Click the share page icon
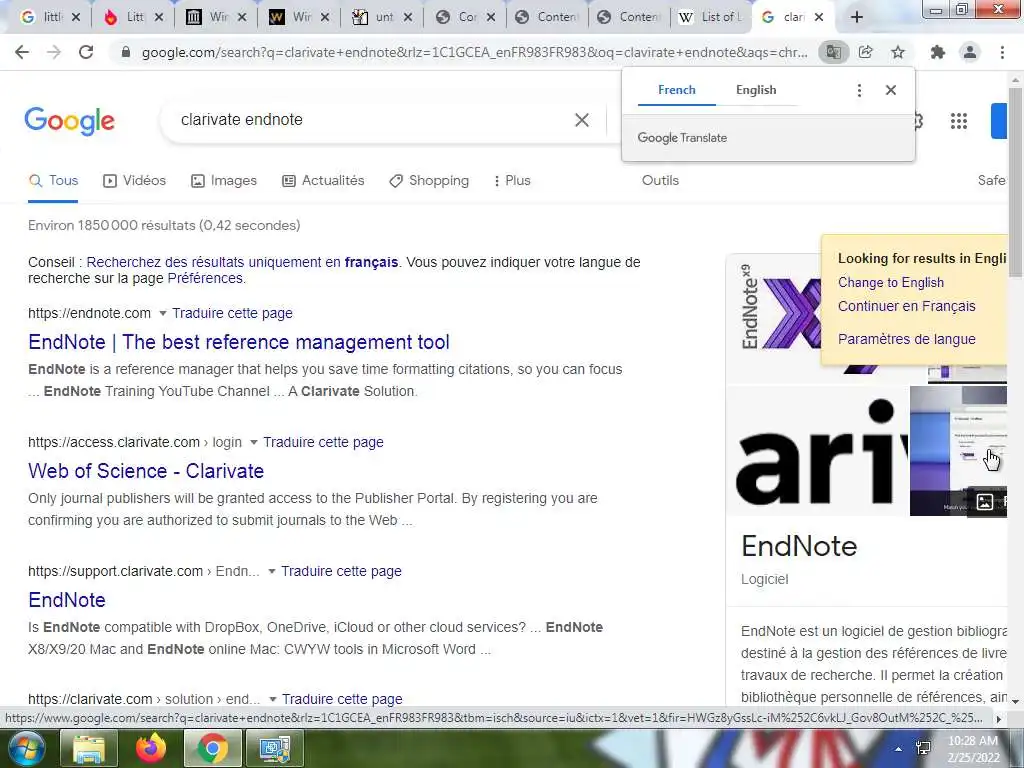This screenshot has height=768, width=1024. click(x=865, y=52)
